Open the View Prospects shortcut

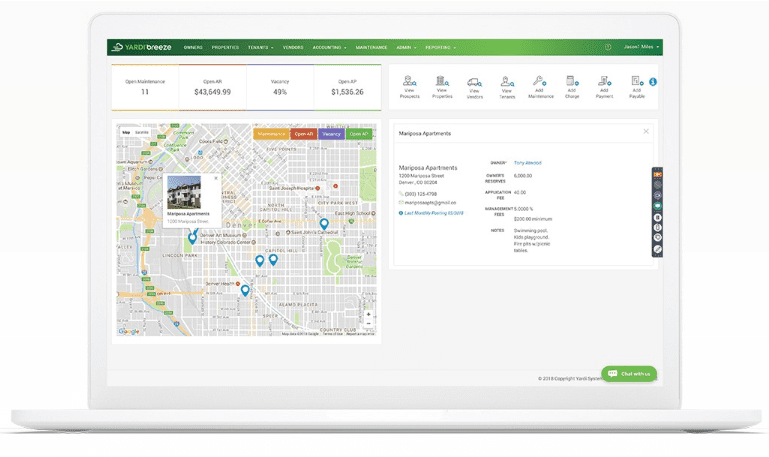[409, 87]
